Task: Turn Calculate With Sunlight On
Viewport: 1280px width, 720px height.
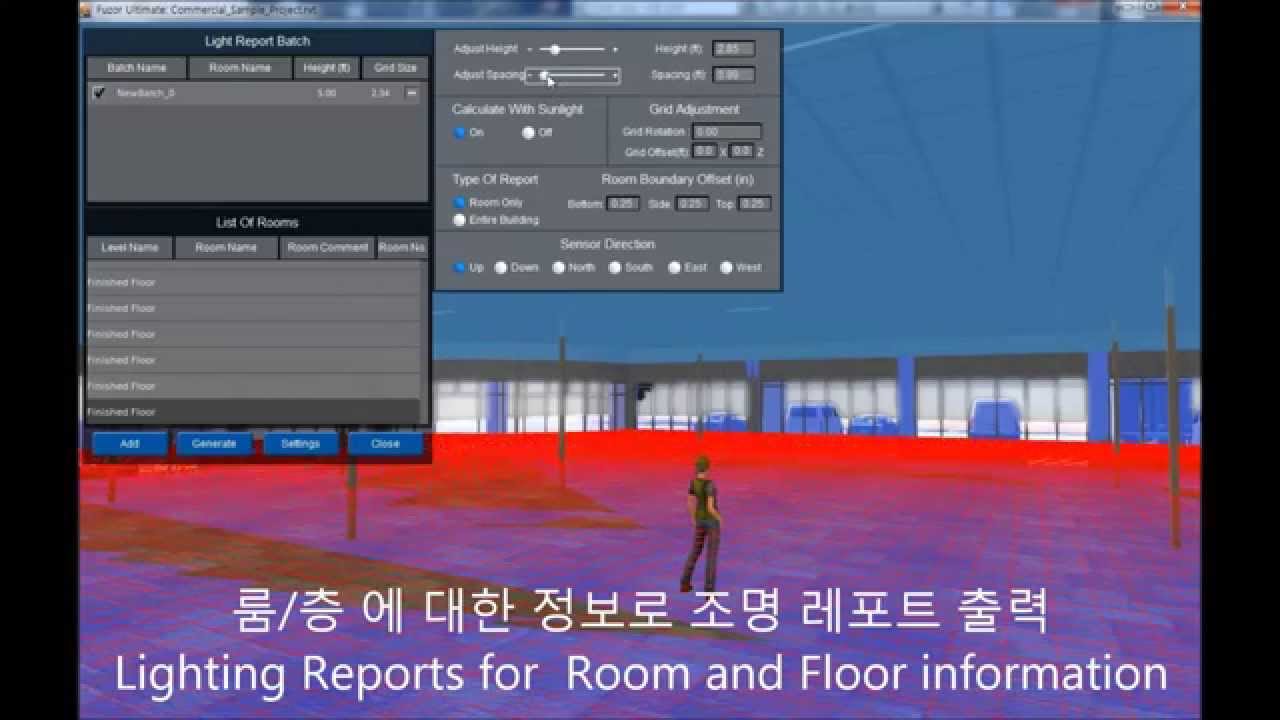Action: click(x=460, y=132)
